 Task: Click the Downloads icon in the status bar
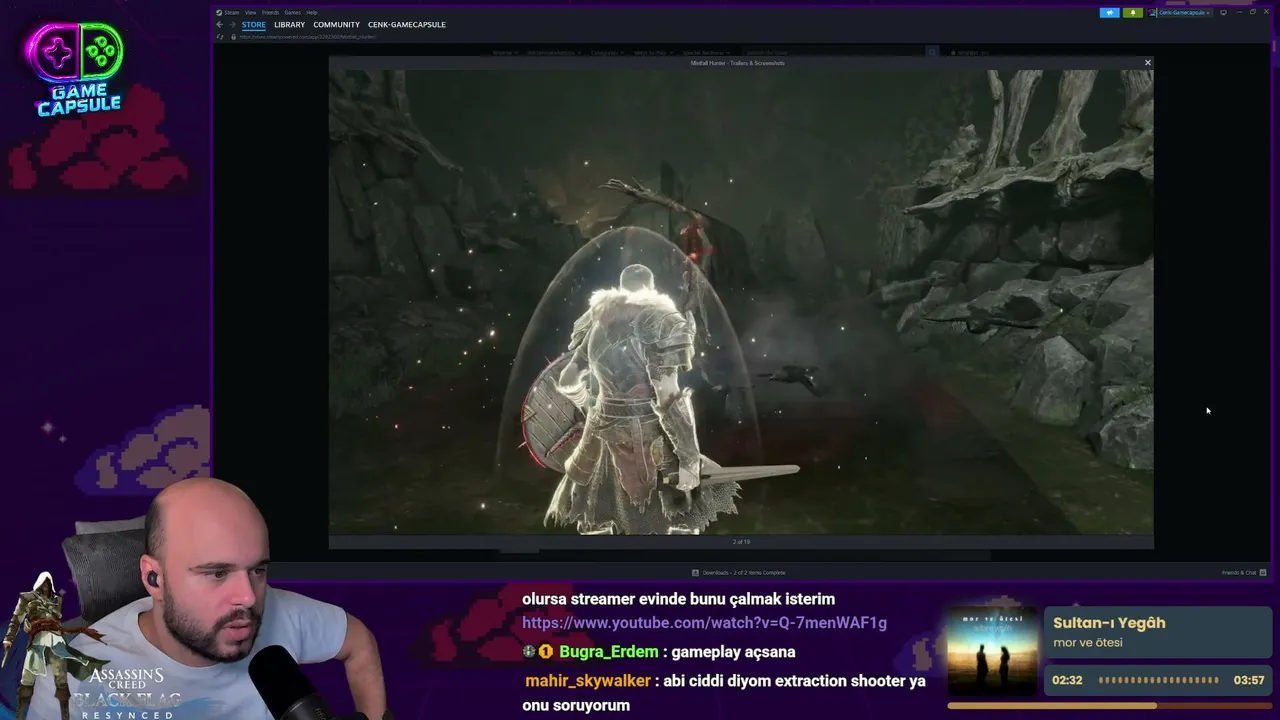point(695,573)
